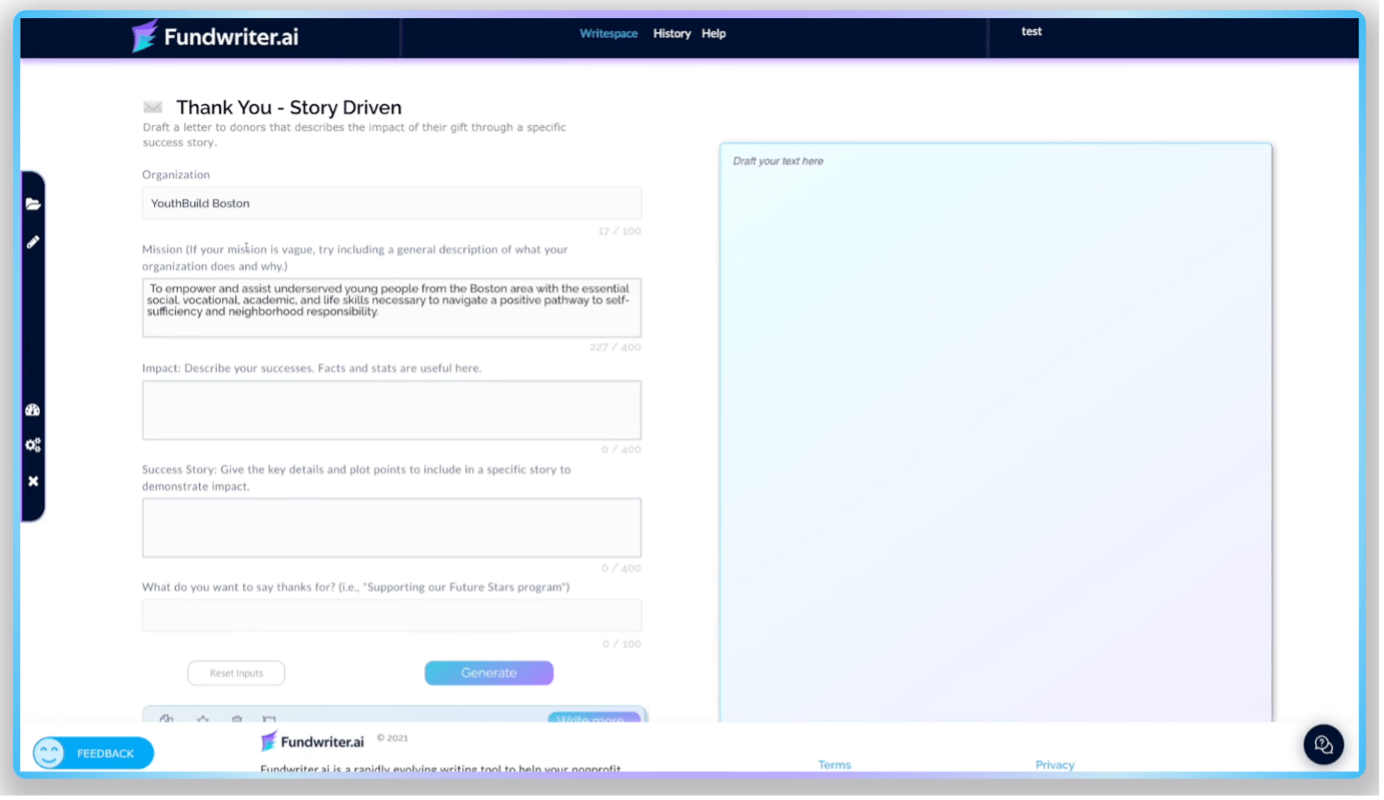Screen dimensions: 1384x800
Task: Click the 0 / 100 character counter
Action: pyautogui.click(x=624, y=645)
